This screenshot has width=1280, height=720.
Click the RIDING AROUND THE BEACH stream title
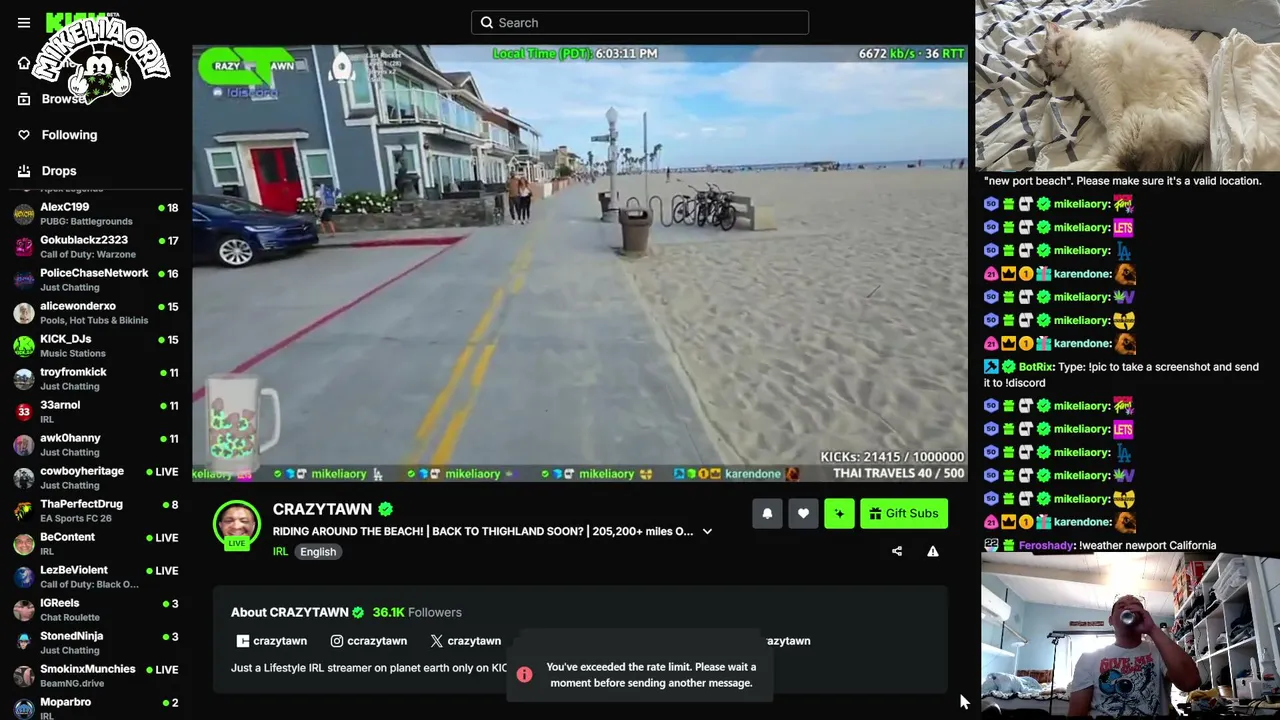[x=483, y=532]
